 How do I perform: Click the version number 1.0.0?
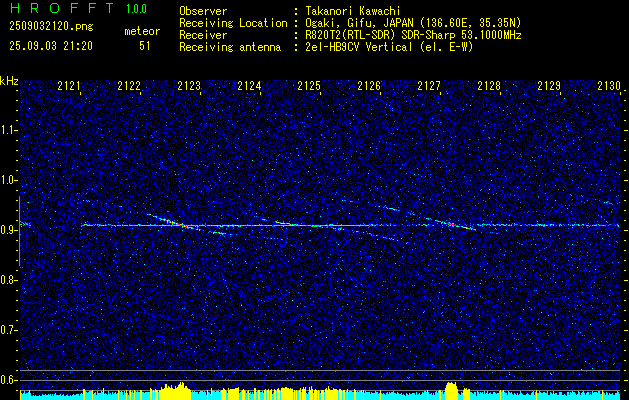tap(136, 9)
